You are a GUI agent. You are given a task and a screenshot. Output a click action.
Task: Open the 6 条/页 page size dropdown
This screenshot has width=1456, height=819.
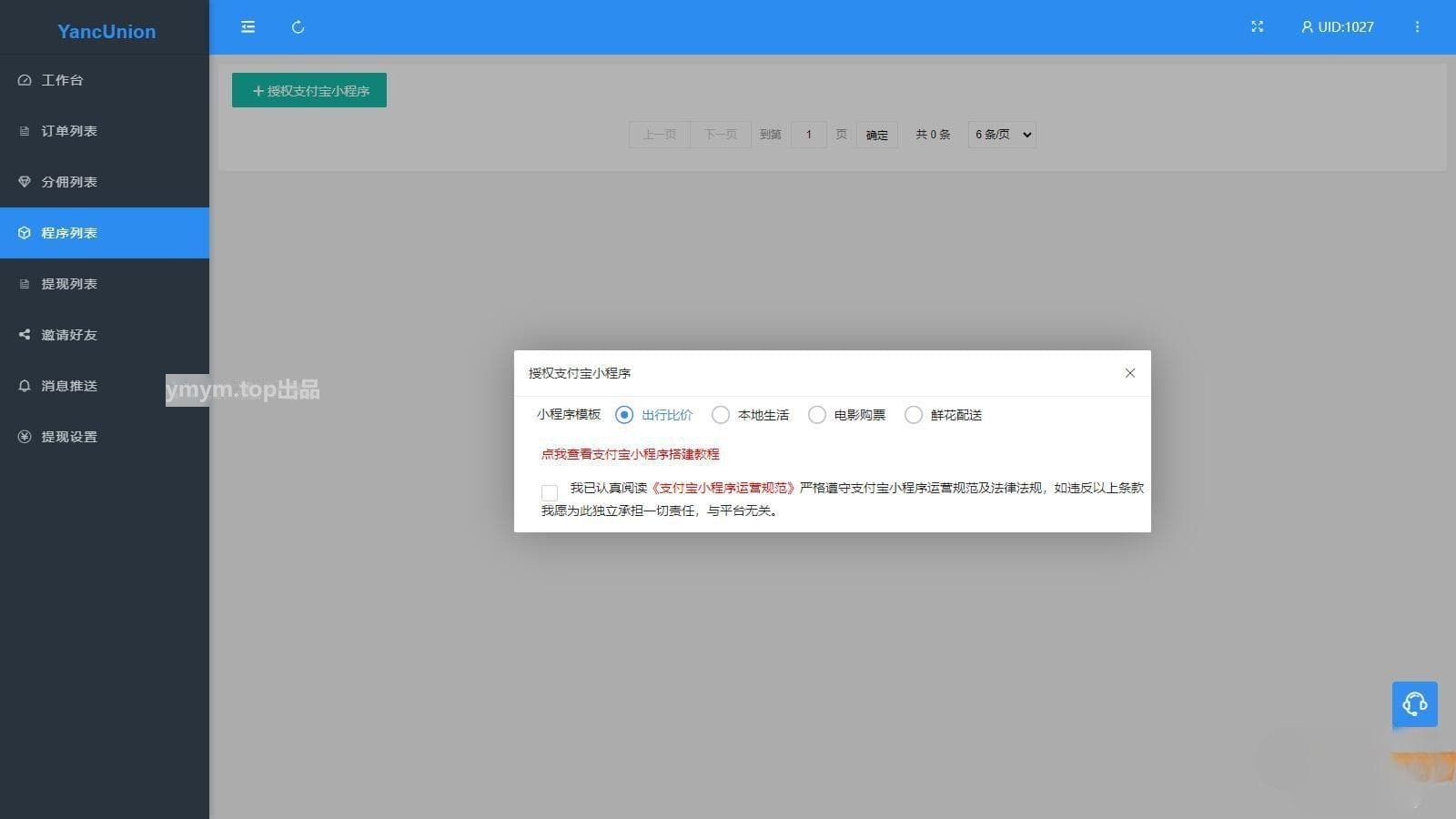(1002, 135)
